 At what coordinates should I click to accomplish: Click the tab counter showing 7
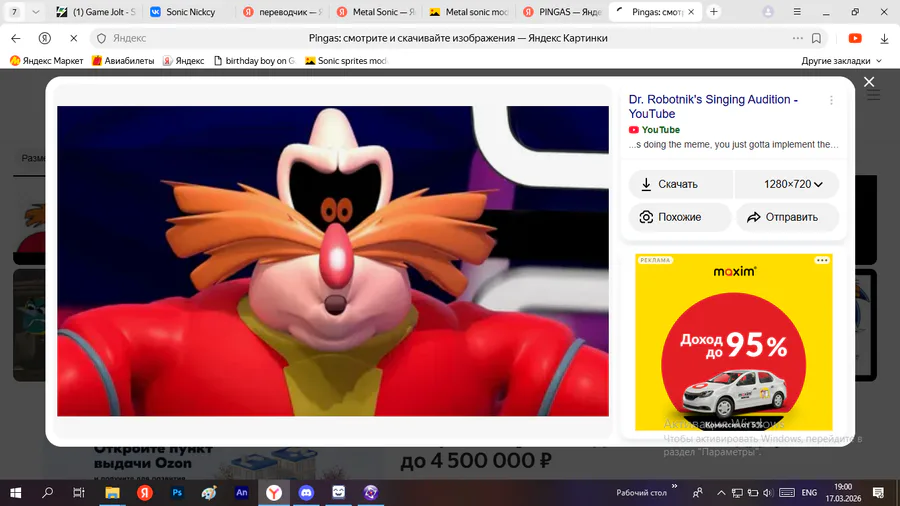pyautogui.click(x=14, y=11)
